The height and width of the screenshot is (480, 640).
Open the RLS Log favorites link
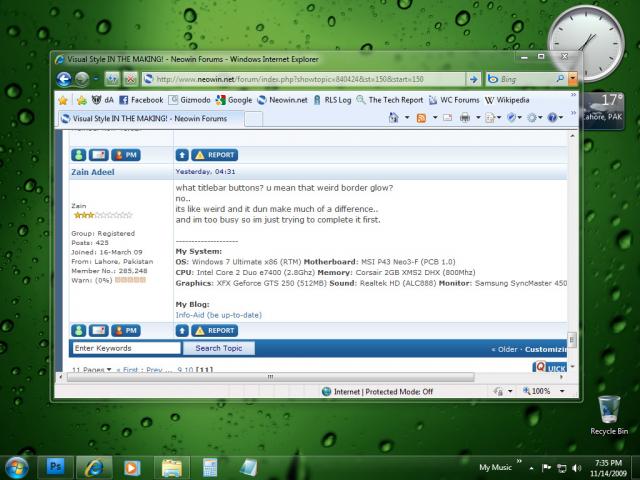pos(332,100)
